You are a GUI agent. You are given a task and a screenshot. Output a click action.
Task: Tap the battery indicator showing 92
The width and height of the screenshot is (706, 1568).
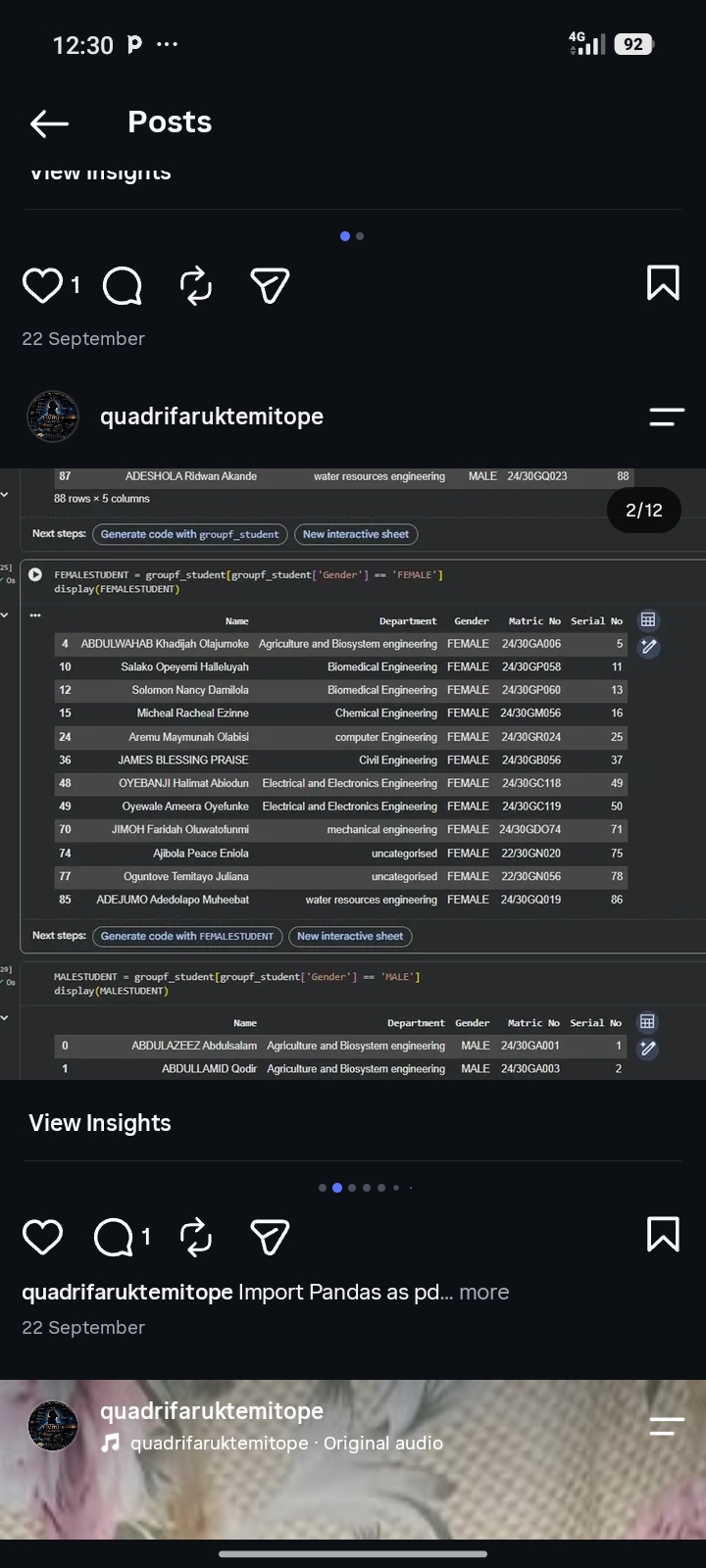633,44
